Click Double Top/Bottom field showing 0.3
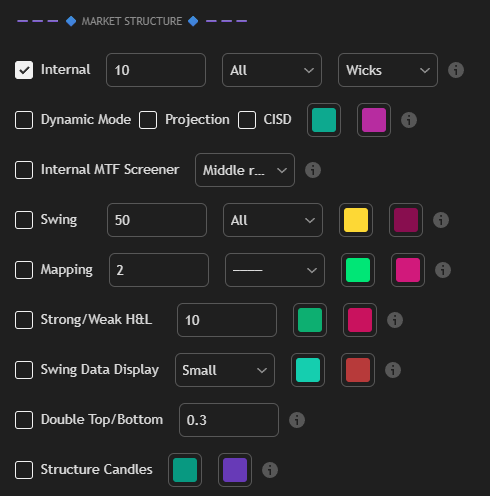 click(x=229, y=420)
